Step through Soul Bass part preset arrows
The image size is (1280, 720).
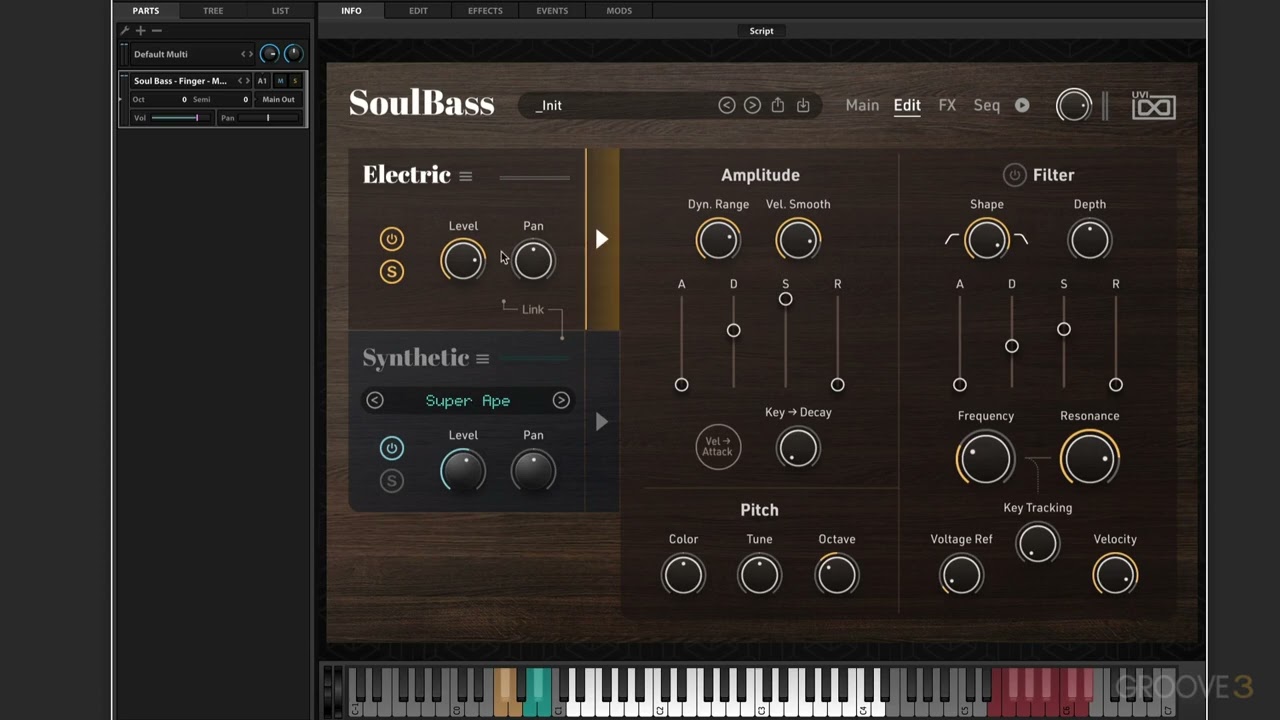pyautogui.click(x=242, y=81)
